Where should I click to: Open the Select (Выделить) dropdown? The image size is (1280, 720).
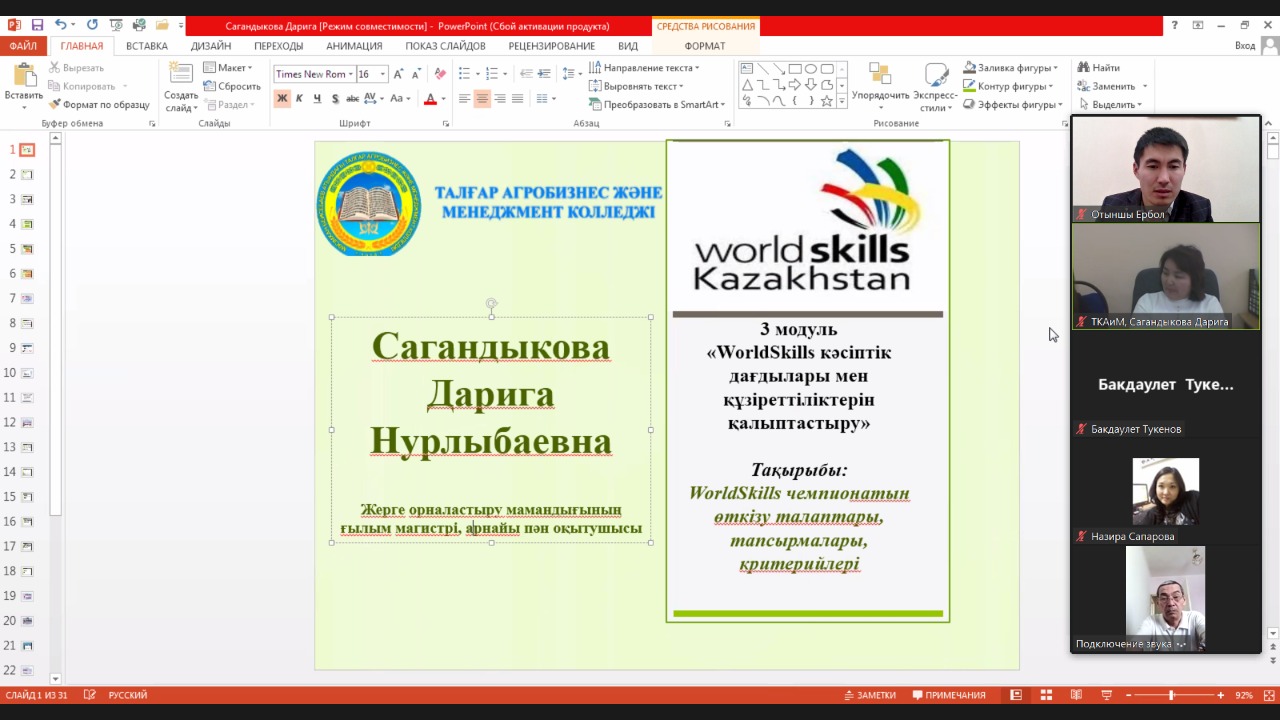pyautogui.click(x=1109, y=104)
